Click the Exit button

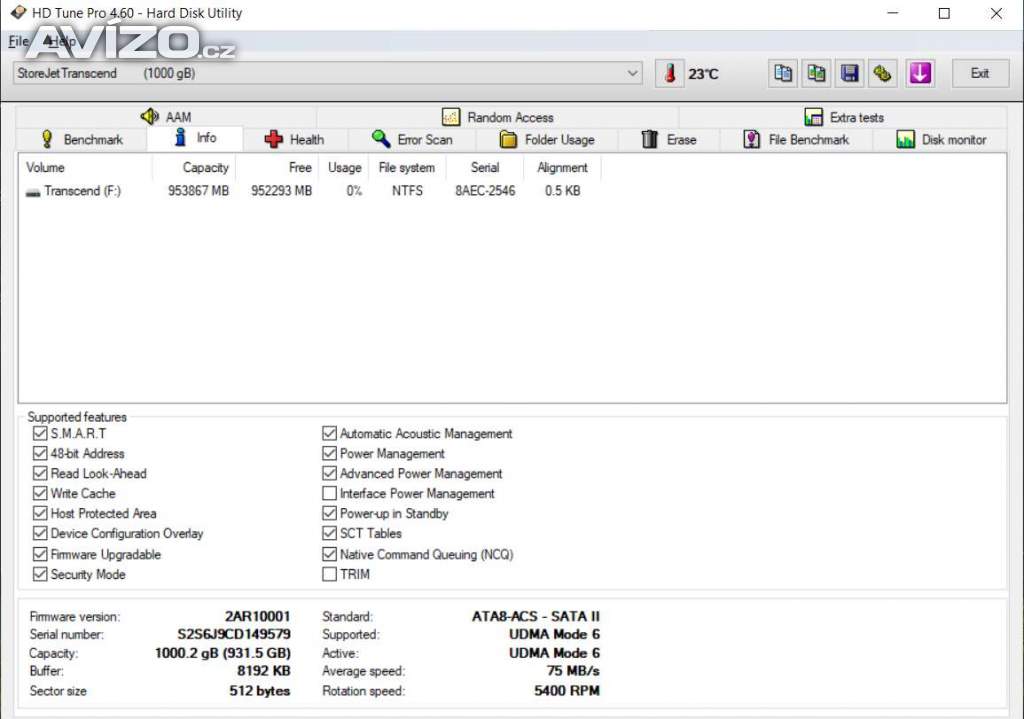pyautogui.click(x=979, y=73)
